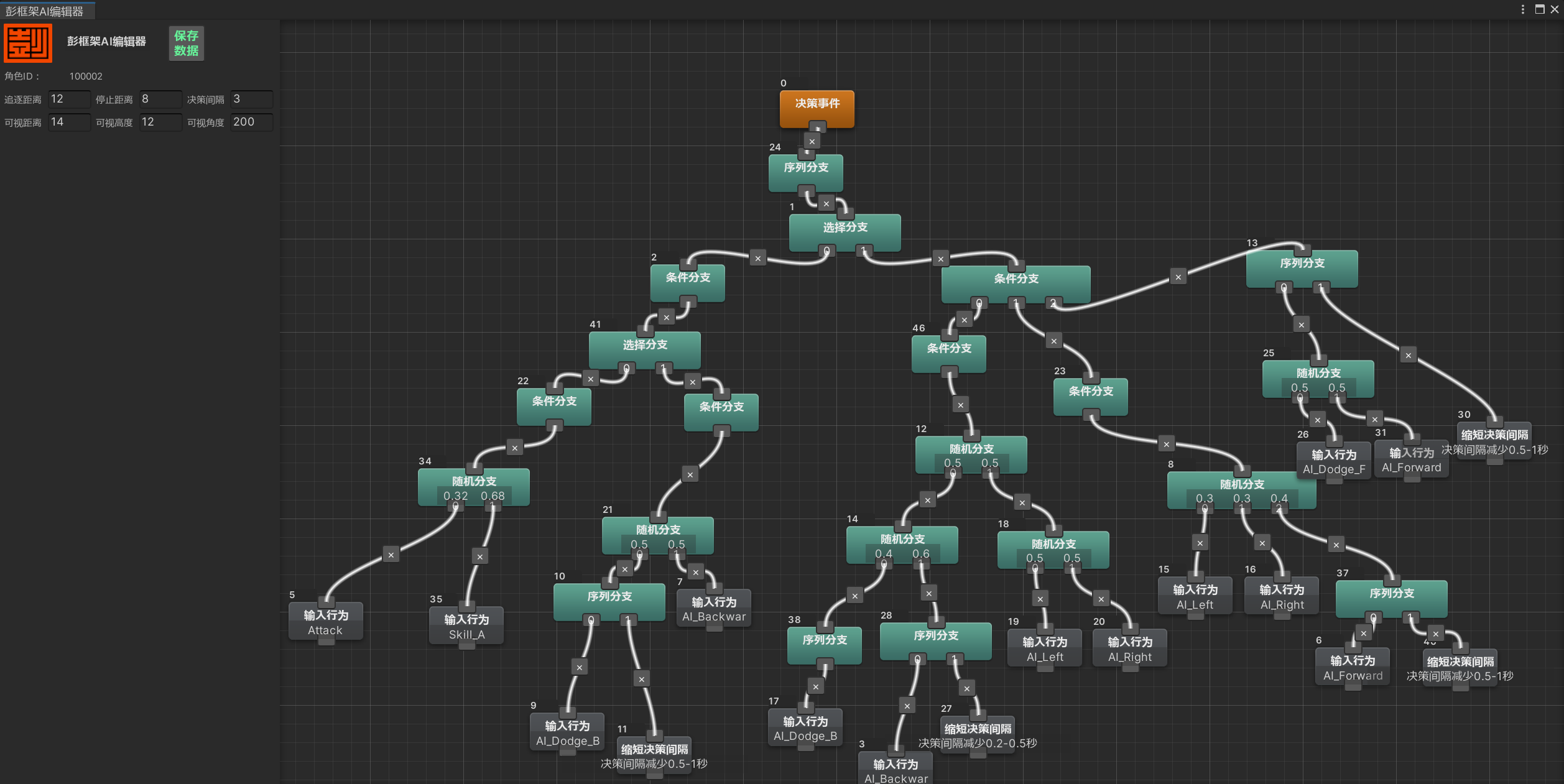
Task: Remove the link from node 13 to 缩短决策间隔 node 30
Action: click(1408, 356)
